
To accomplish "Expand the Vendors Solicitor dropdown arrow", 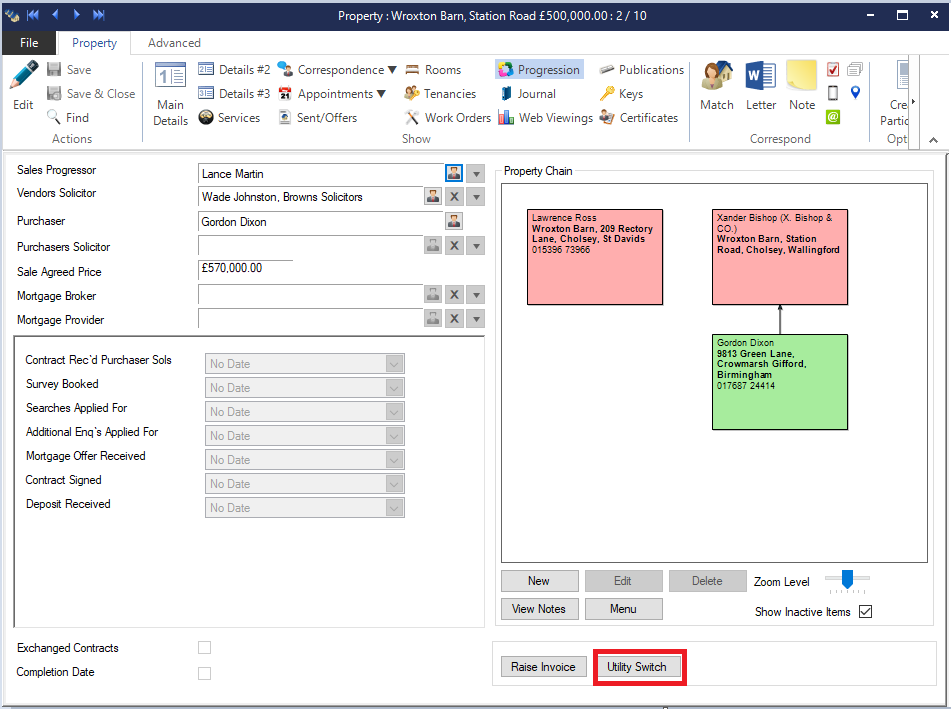I will click(x=476, y=197).
